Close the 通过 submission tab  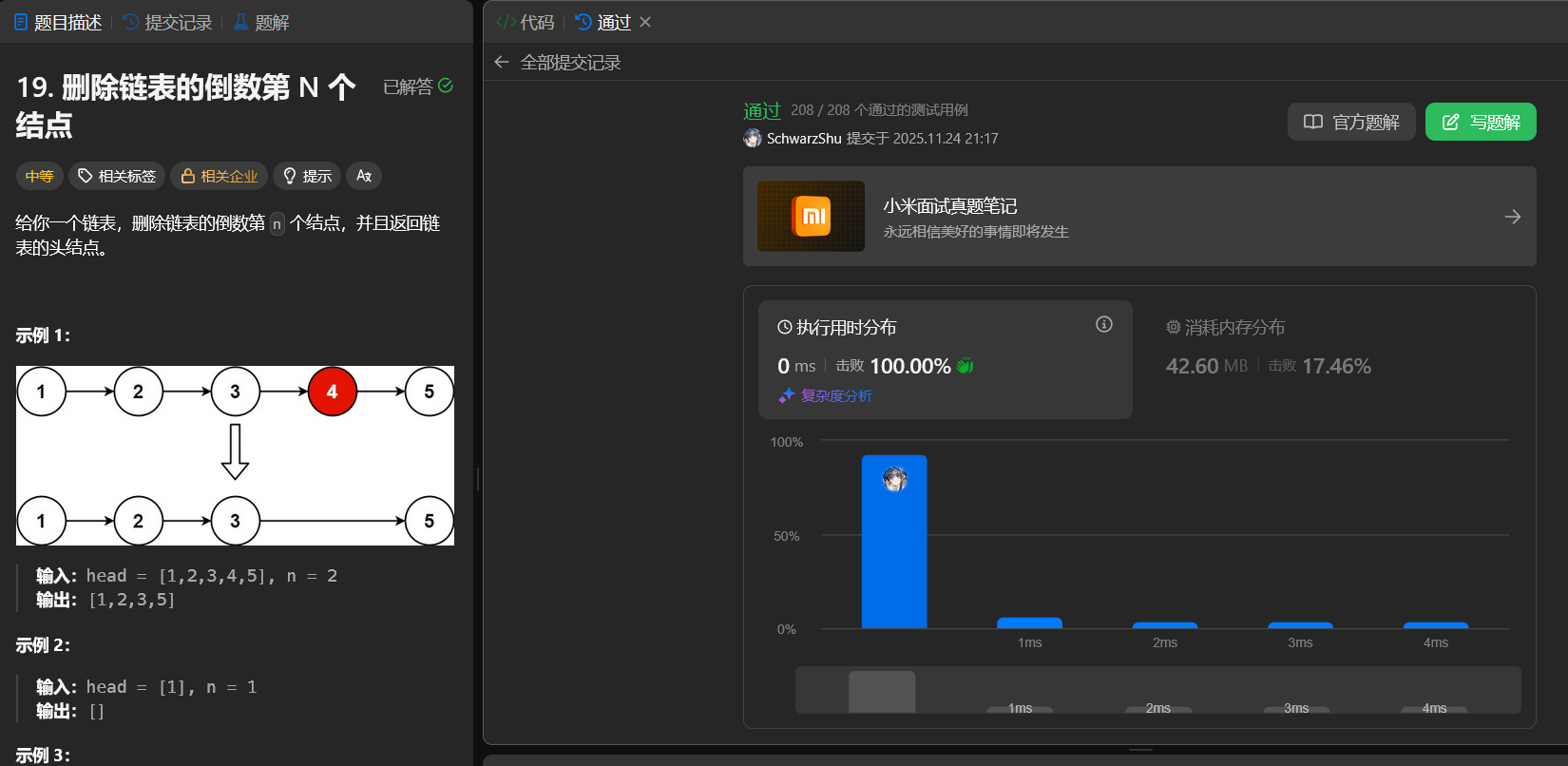(x=645, y=22)
